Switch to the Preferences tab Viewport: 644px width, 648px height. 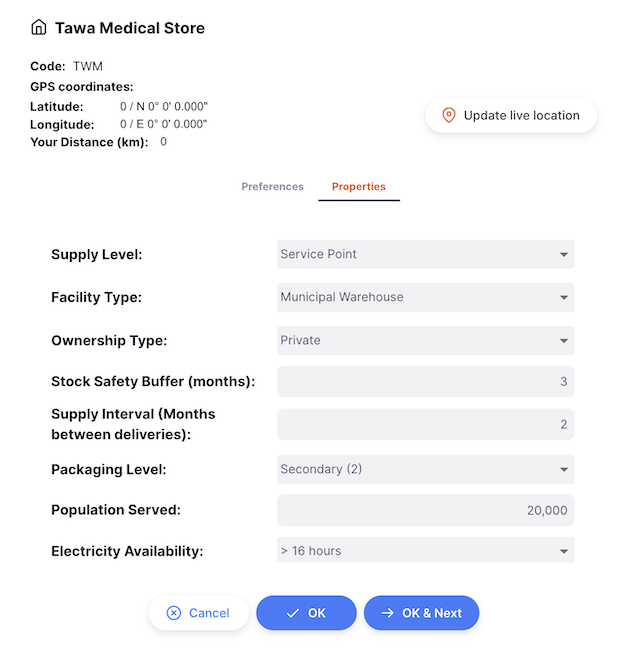272,187
